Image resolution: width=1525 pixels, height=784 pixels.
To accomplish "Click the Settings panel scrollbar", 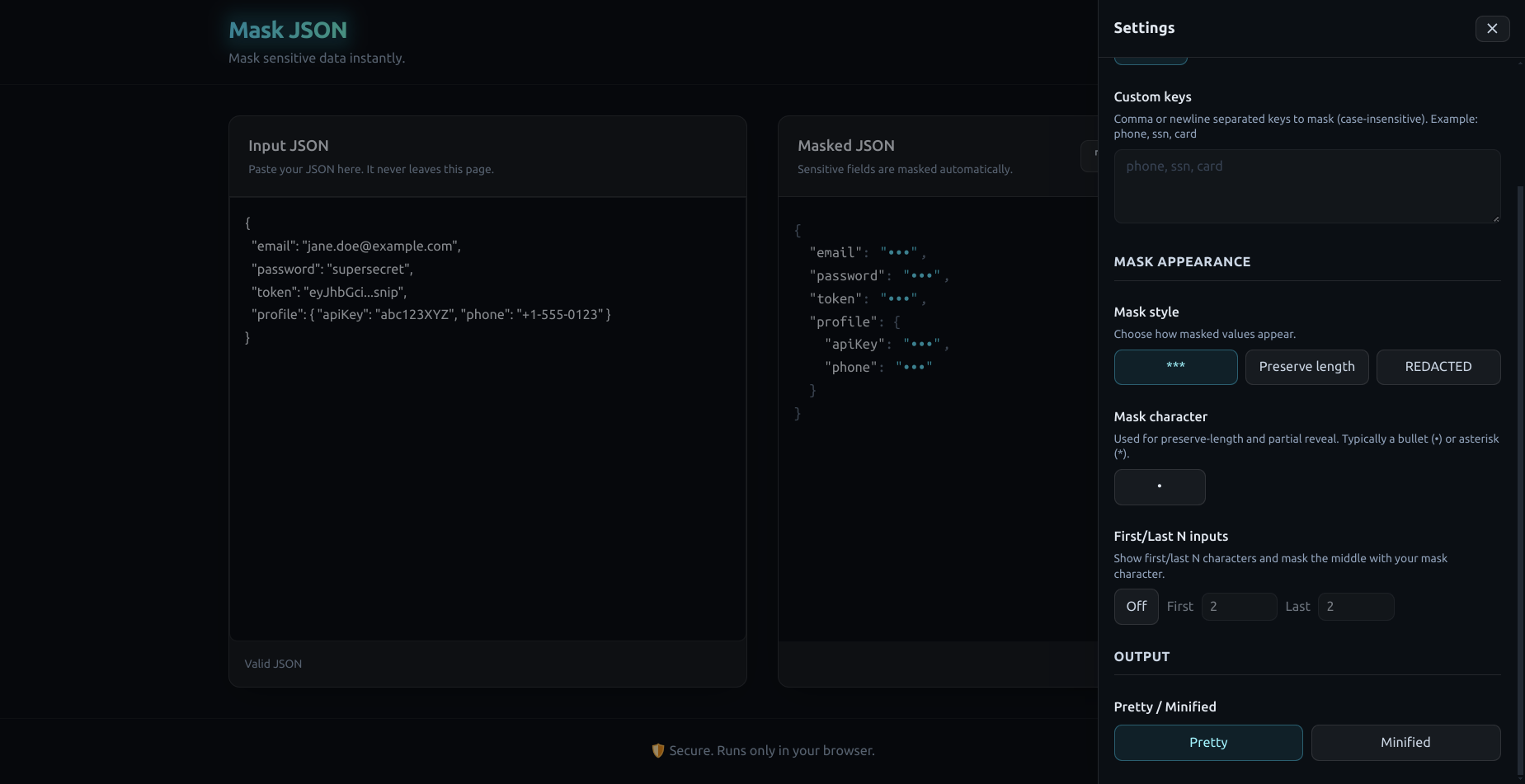I will [1520, 481].
